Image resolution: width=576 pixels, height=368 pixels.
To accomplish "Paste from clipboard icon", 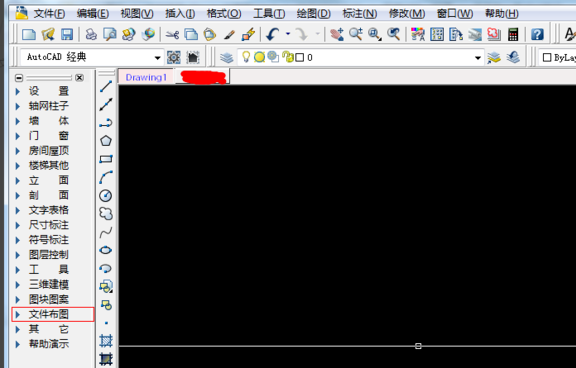I will tap(210, 35).
